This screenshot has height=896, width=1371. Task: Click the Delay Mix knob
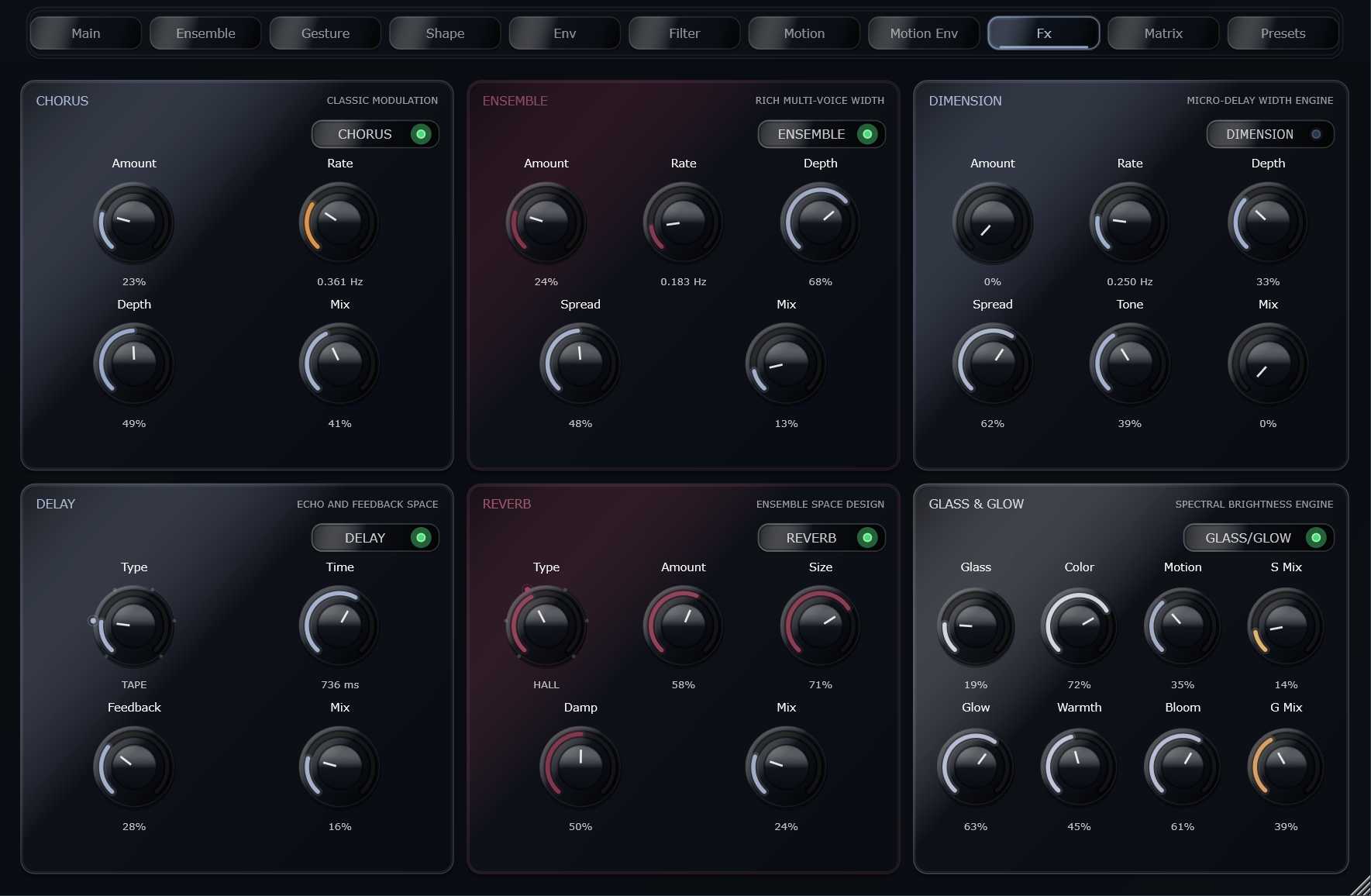click(339, 767)
